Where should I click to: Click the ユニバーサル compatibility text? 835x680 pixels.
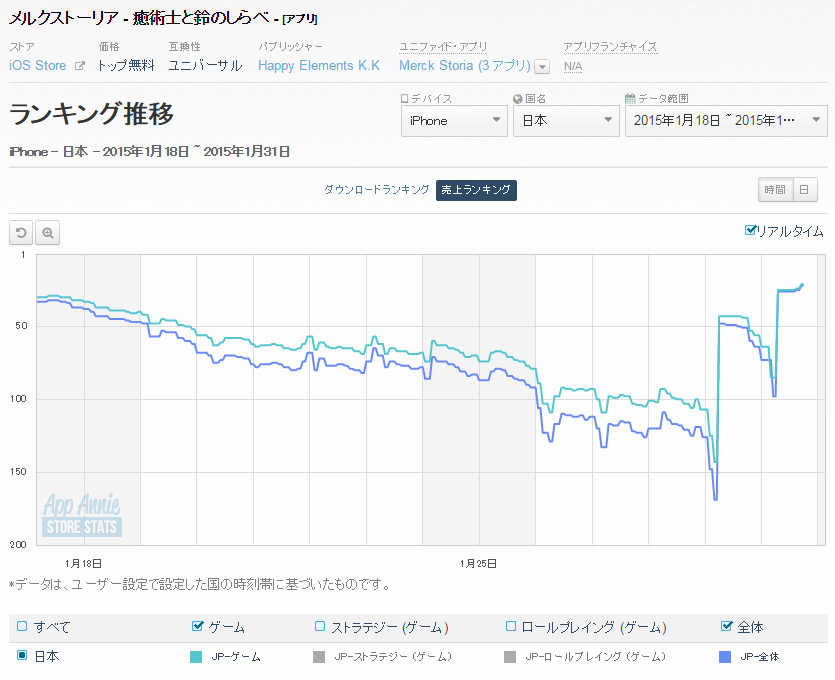click(206, 65)
